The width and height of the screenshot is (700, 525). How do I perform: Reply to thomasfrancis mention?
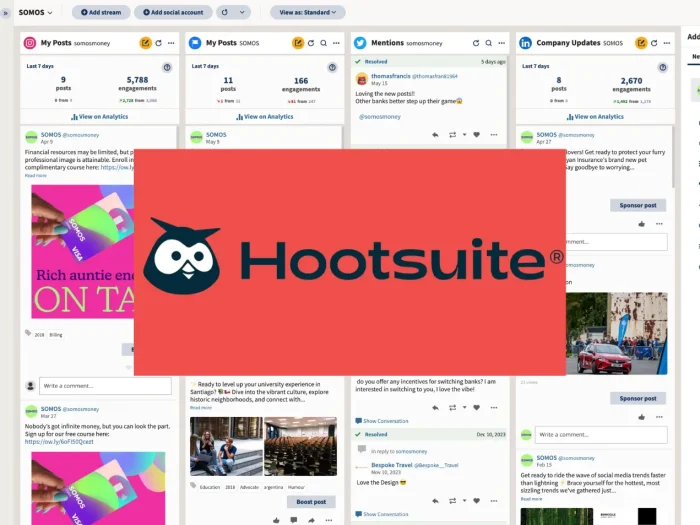(x=435, y=135)
